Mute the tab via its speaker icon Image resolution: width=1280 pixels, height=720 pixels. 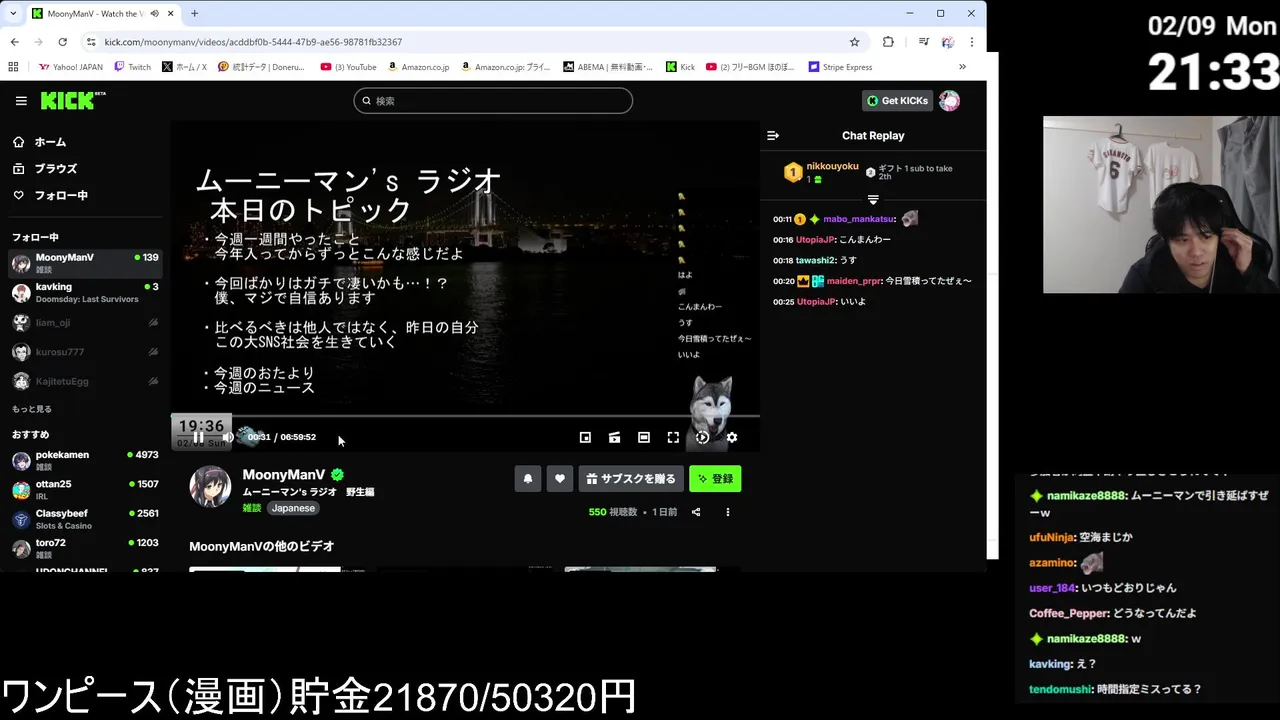click(x=154, y=14)
